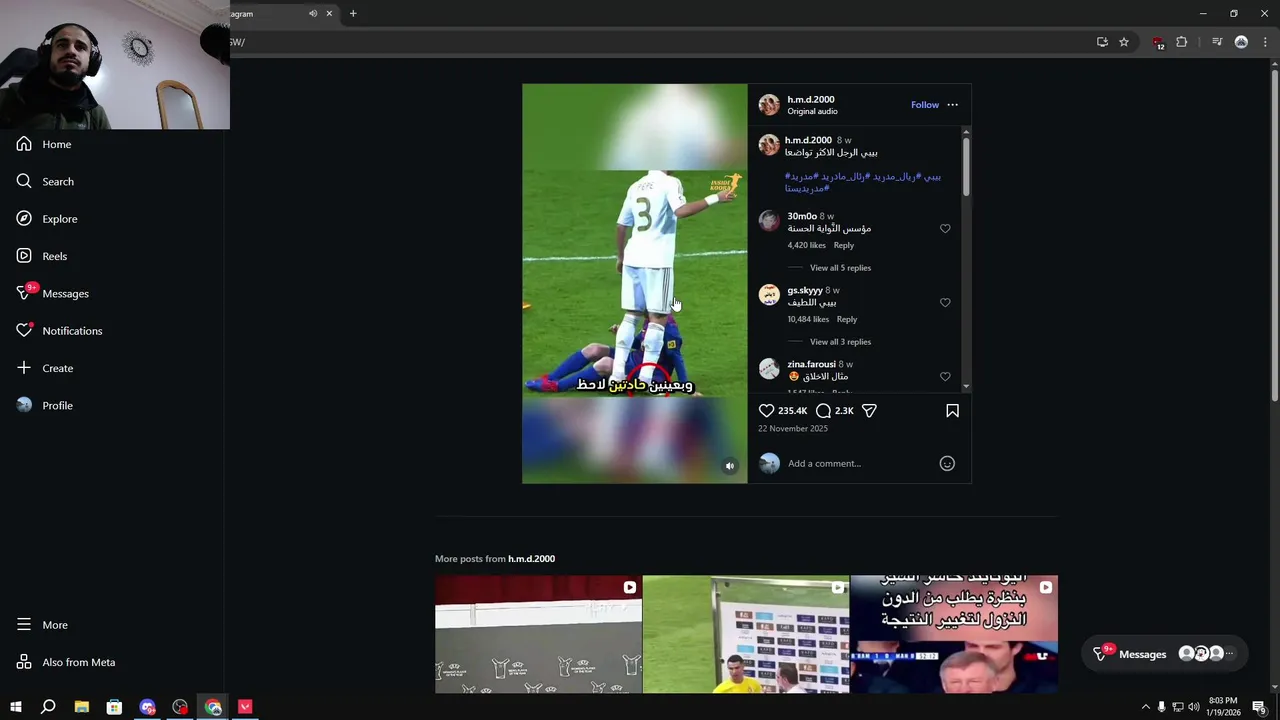
Task: Reply to 30m0o's comment
Action: click(844, 245)
